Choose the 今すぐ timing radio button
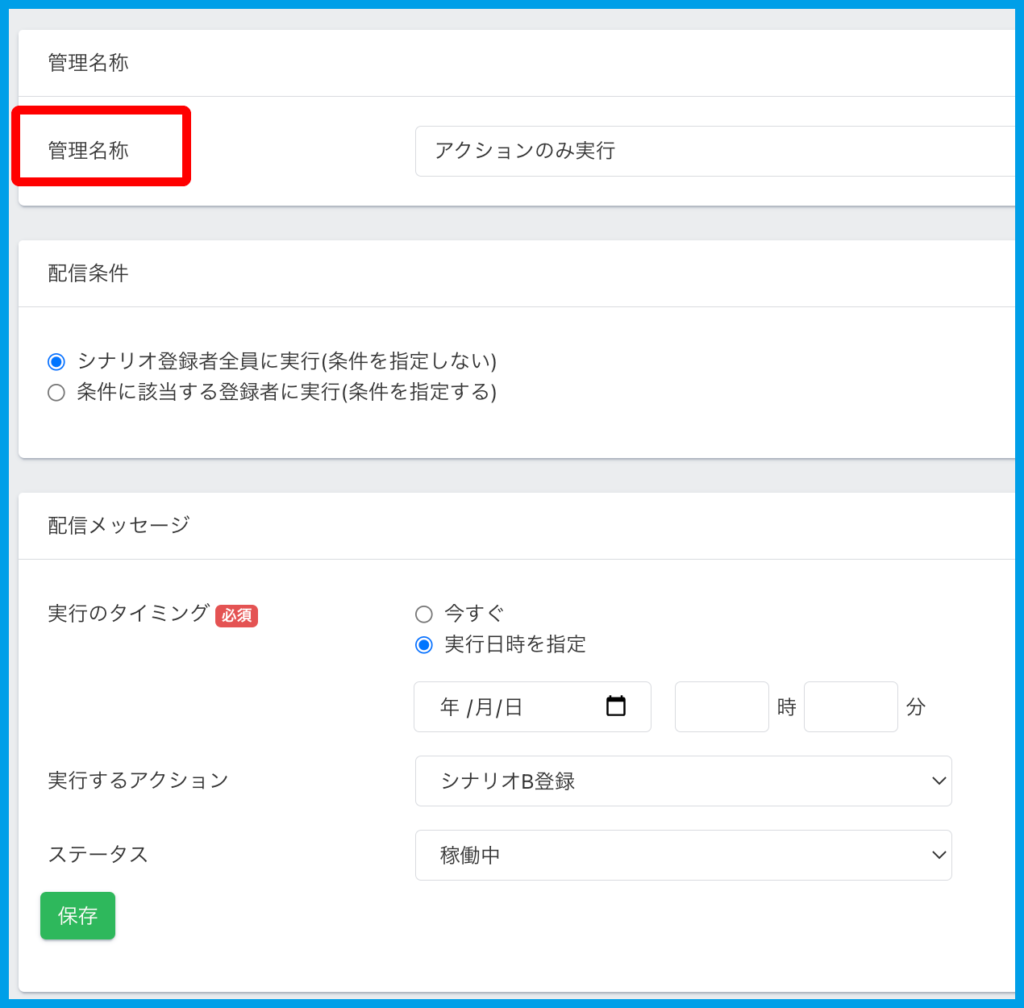The width and height of the screenshot is (1024, 1008). coord(424,614)
